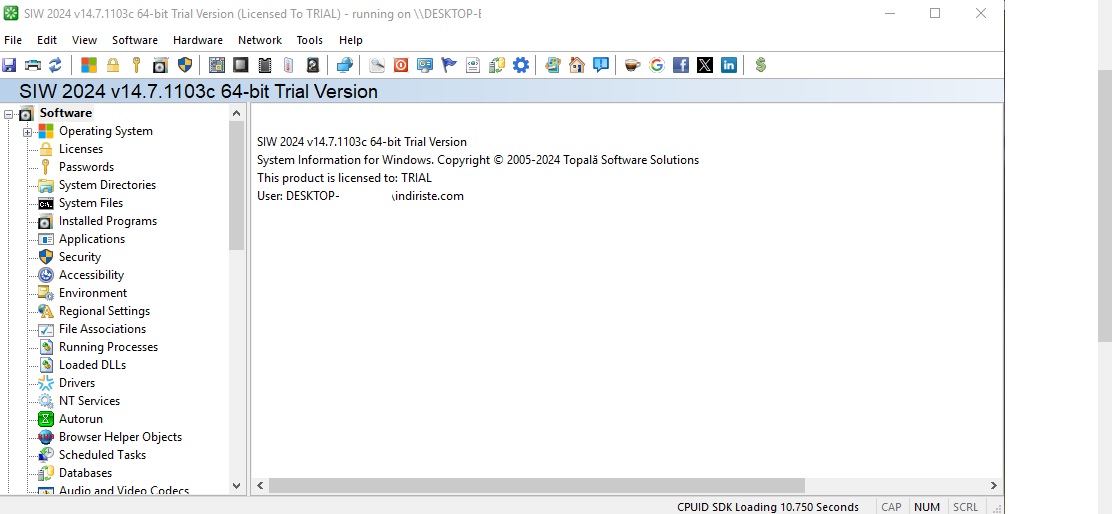This screenshot has width=1112, height=514.
Task: Click the Windows logo toolbar icon
Action: 89,65
